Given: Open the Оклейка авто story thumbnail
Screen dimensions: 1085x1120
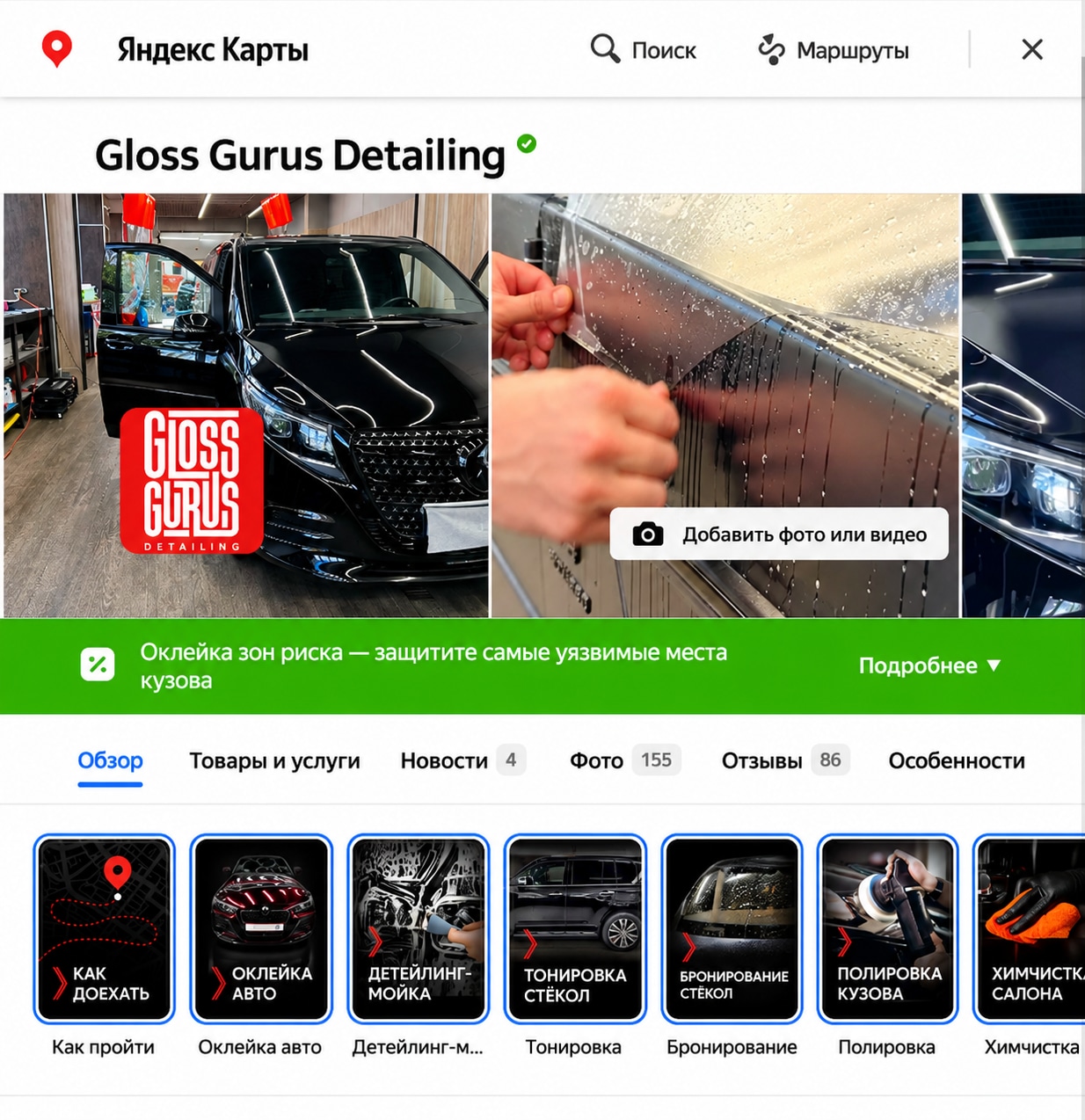Looking at the screenshot, I should (260, 929).
